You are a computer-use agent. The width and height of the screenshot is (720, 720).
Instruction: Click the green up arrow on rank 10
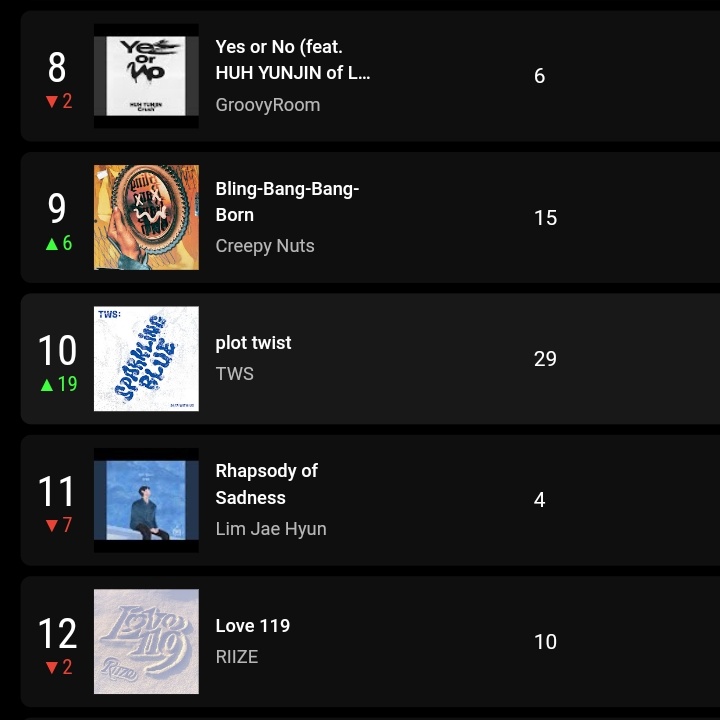46,384
